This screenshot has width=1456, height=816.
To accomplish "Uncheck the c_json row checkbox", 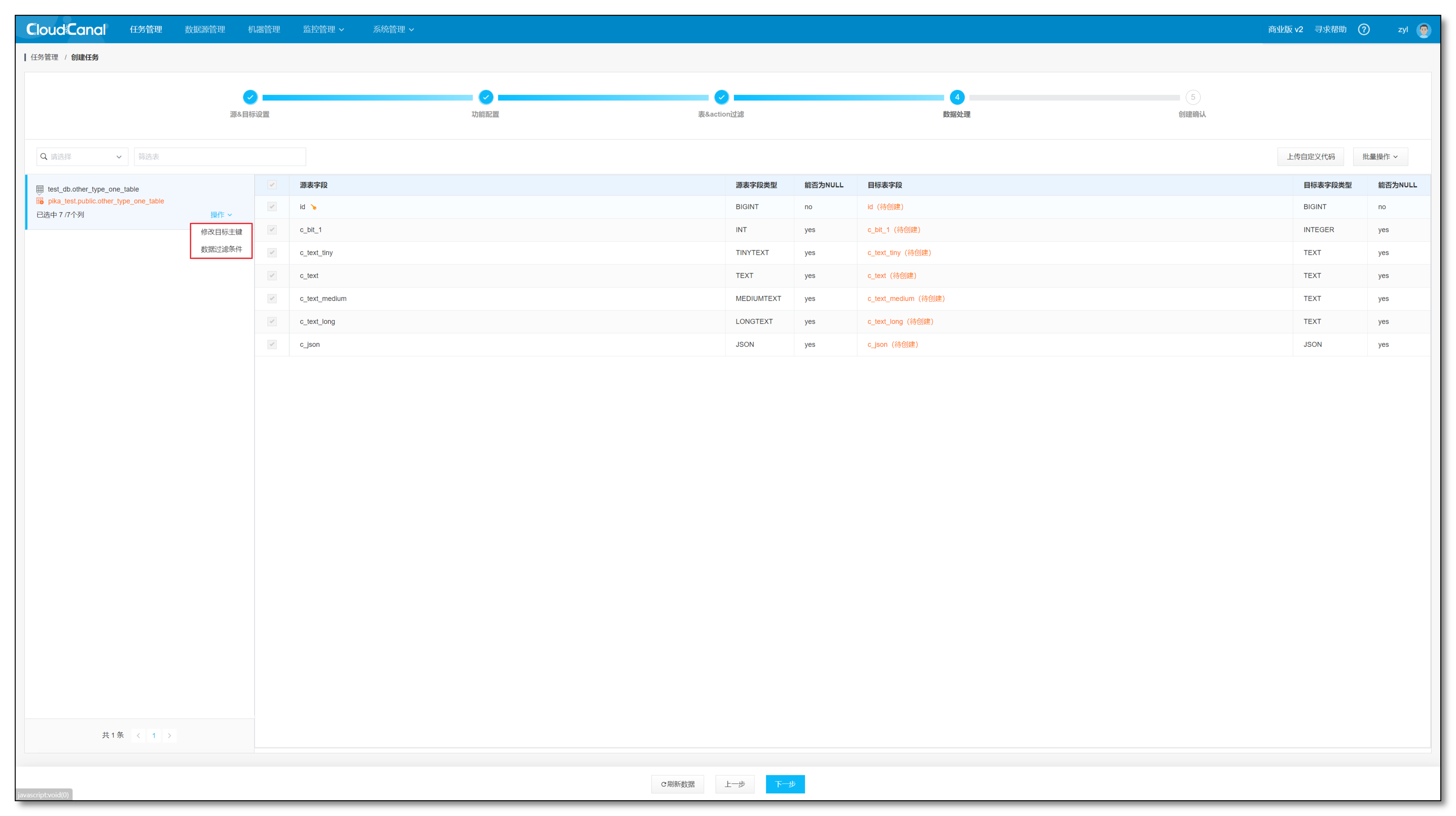I will click(272, 344).
